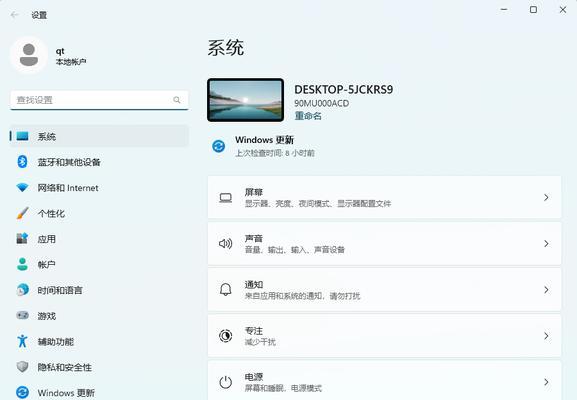Go to 个性化 settings
The width and height of the screenshot is (577, 400).
(99, 213)
